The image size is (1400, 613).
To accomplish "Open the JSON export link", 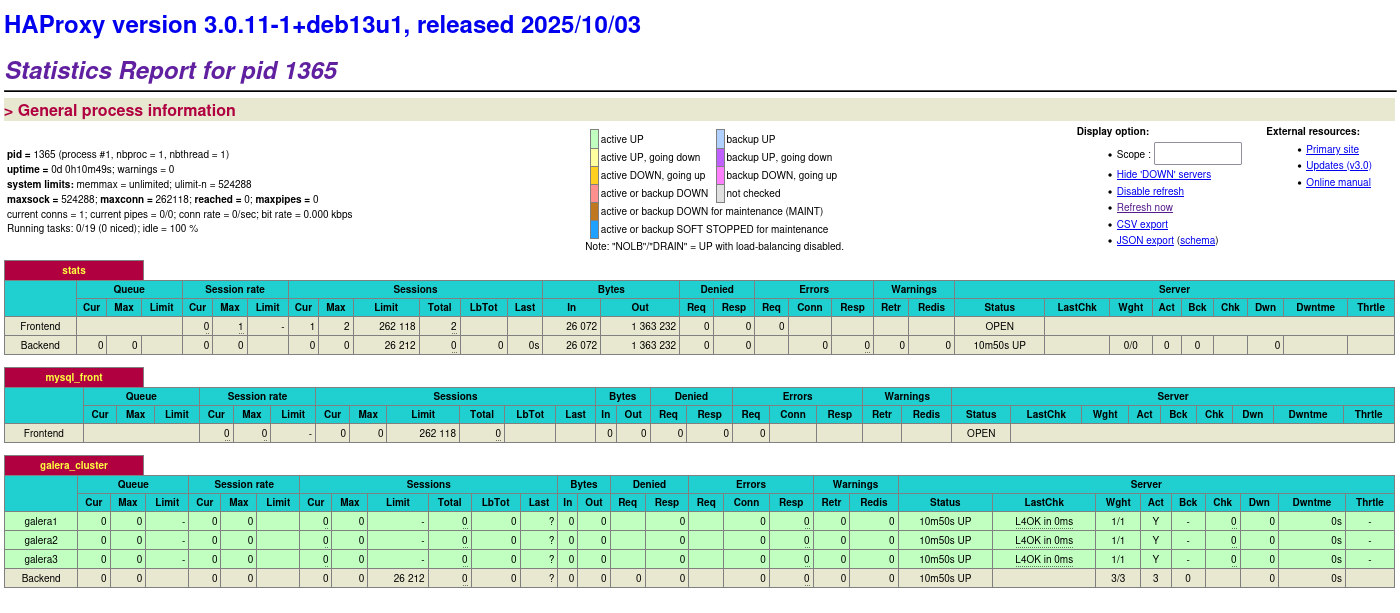I will point(1144,241).
